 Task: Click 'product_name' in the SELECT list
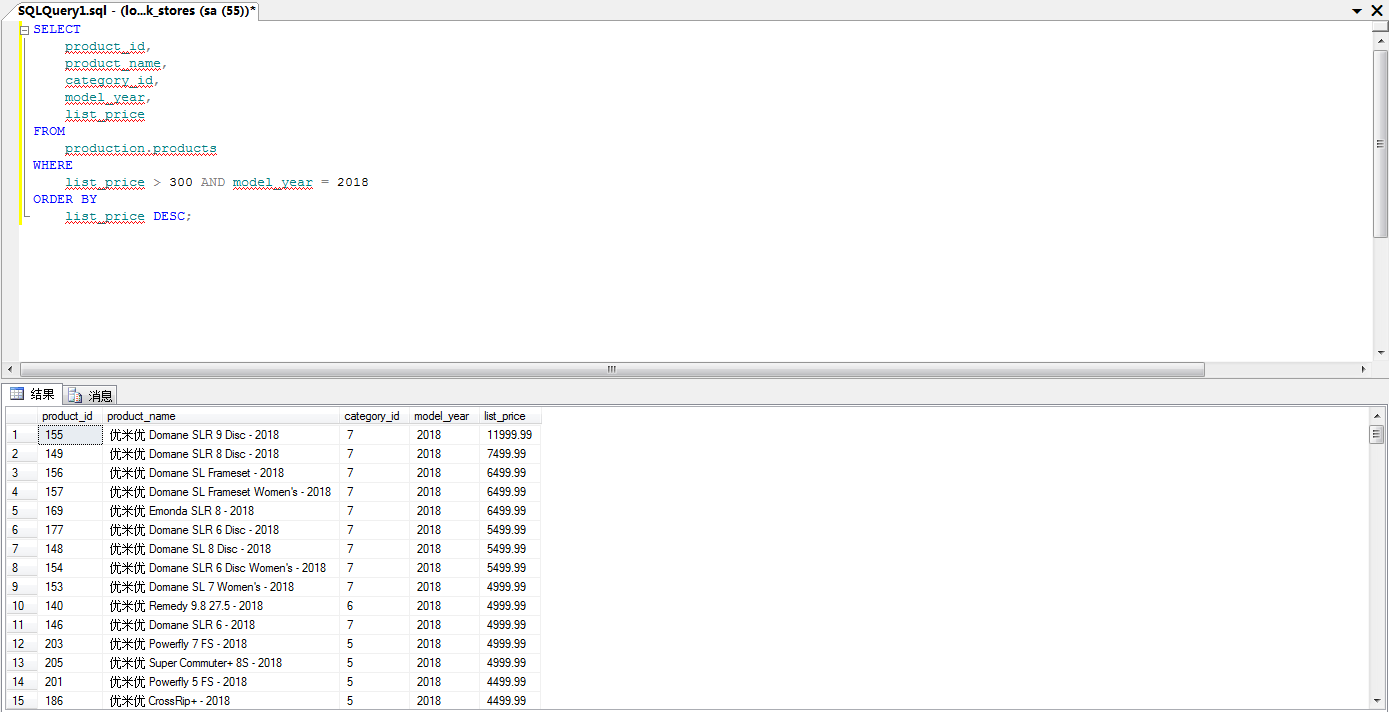(113, 64)
